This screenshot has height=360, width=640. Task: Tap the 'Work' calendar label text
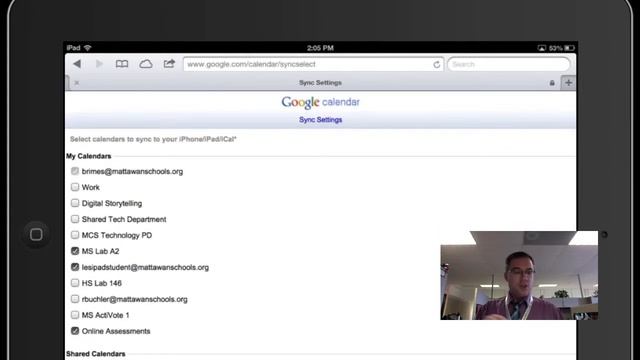(x=91, y=187)
